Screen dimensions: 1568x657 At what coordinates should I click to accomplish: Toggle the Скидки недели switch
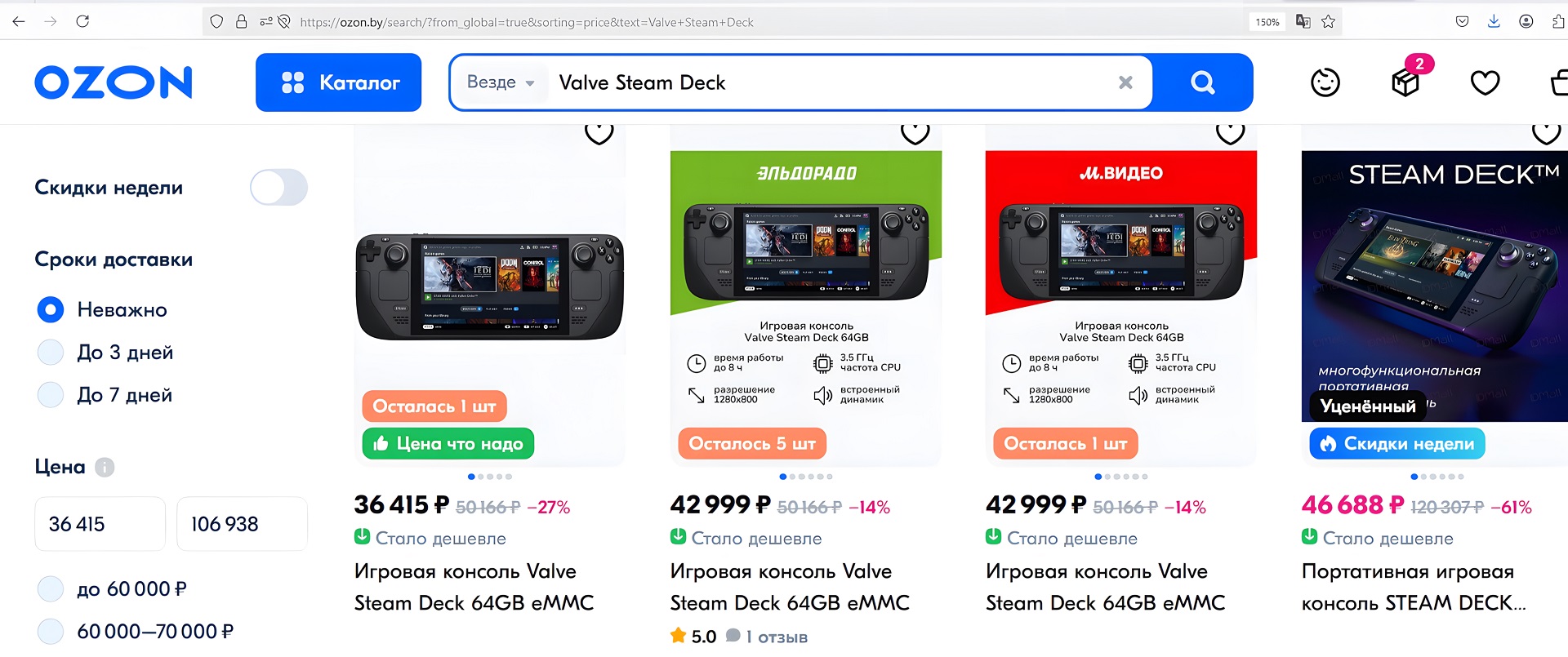[x=278, y=188]
